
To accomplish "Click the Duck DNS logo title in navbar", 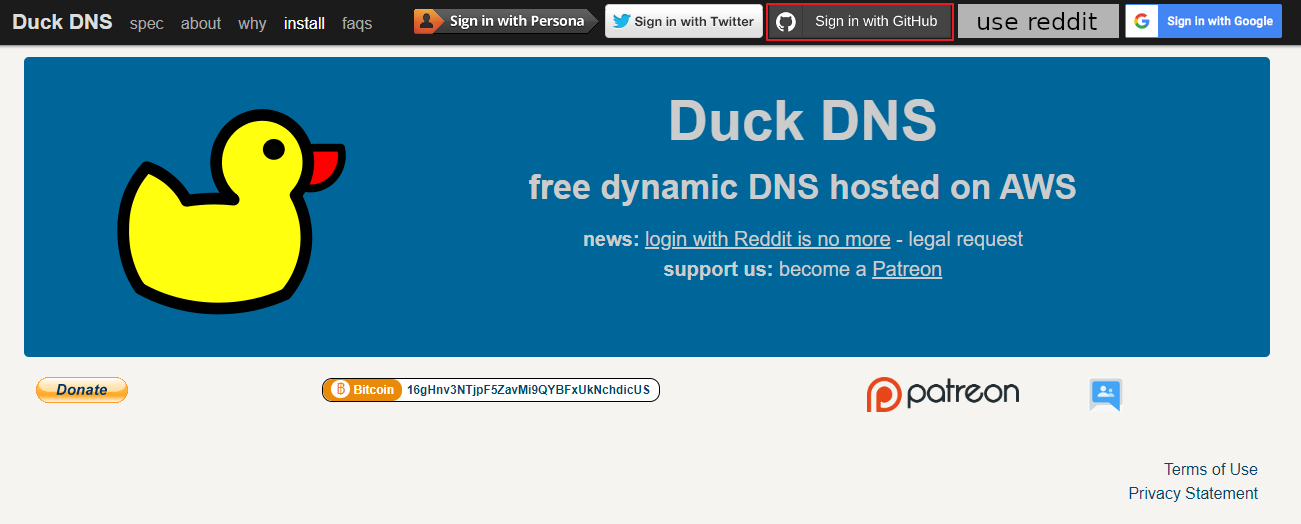I will [62, 22].
